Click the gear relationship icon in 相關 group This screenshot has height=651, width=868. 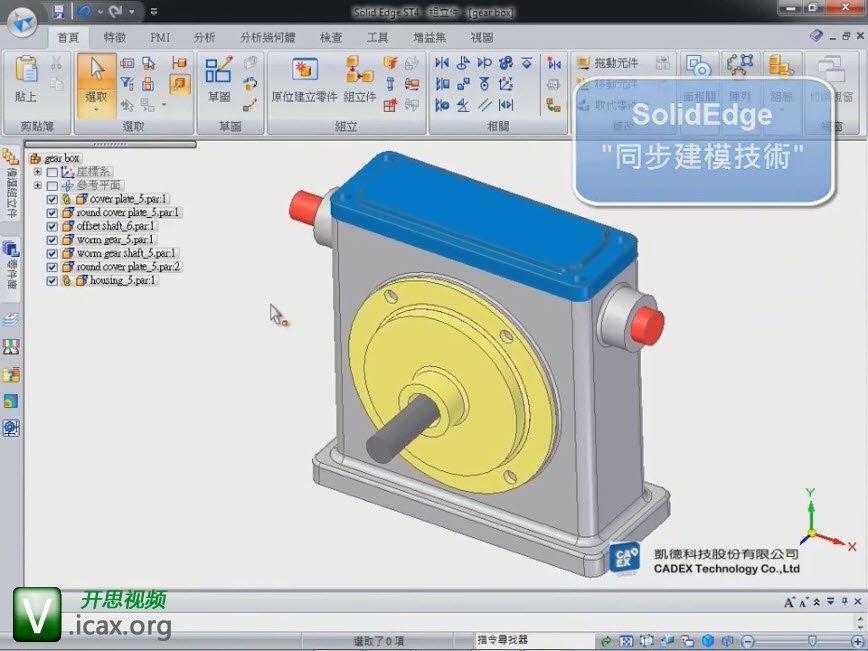coord(505,63)
